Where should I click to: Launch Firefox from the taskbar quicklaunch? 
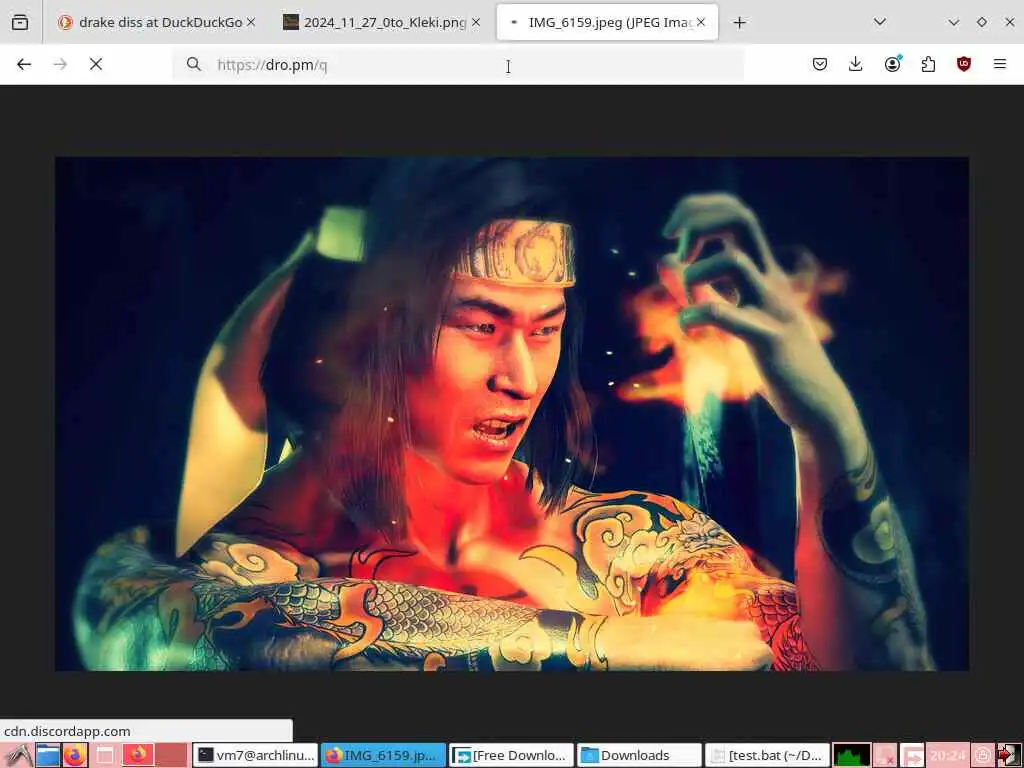(x=75, y=756)
